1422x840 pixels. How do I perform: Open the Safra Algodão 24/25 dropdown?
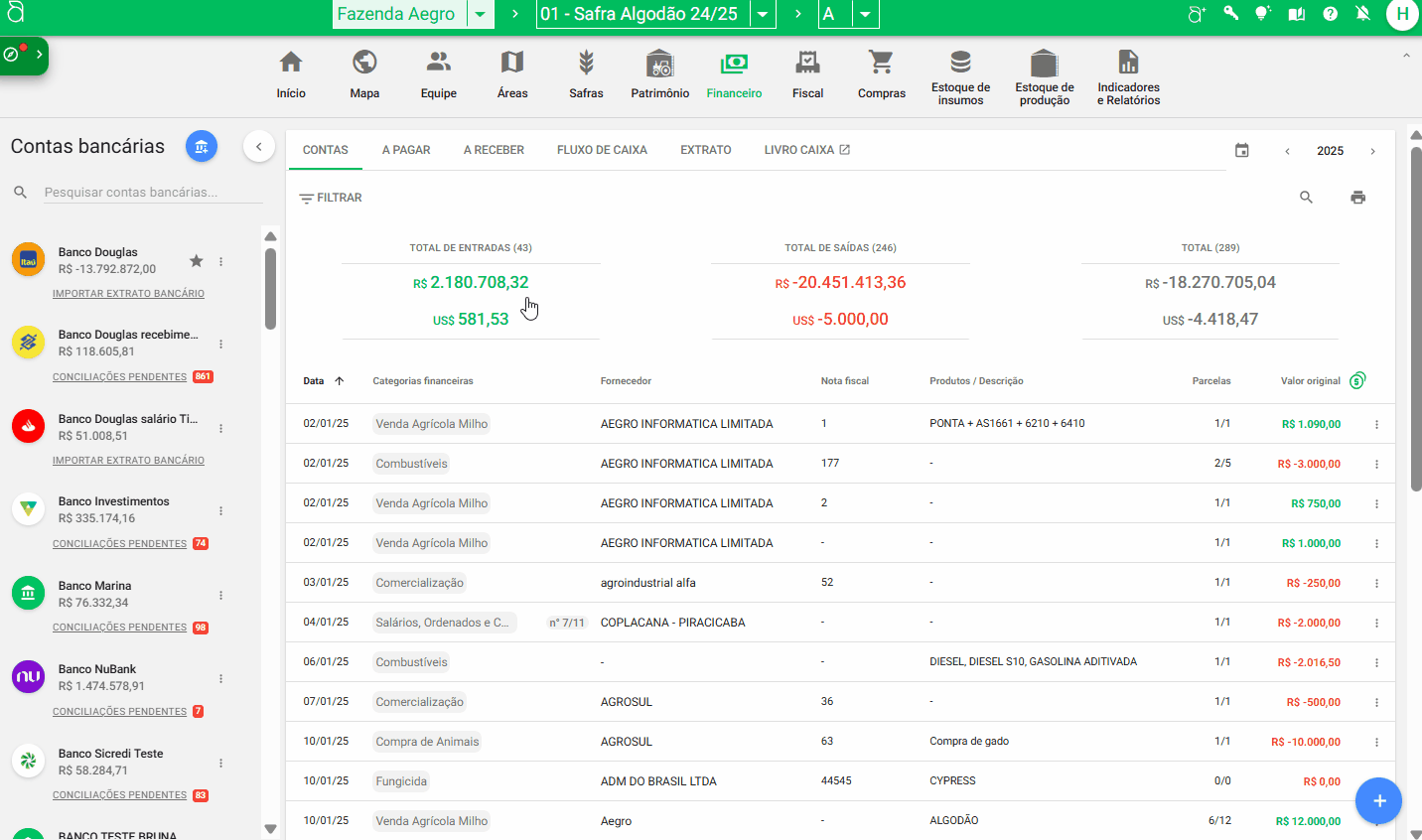tap(763, 15)
